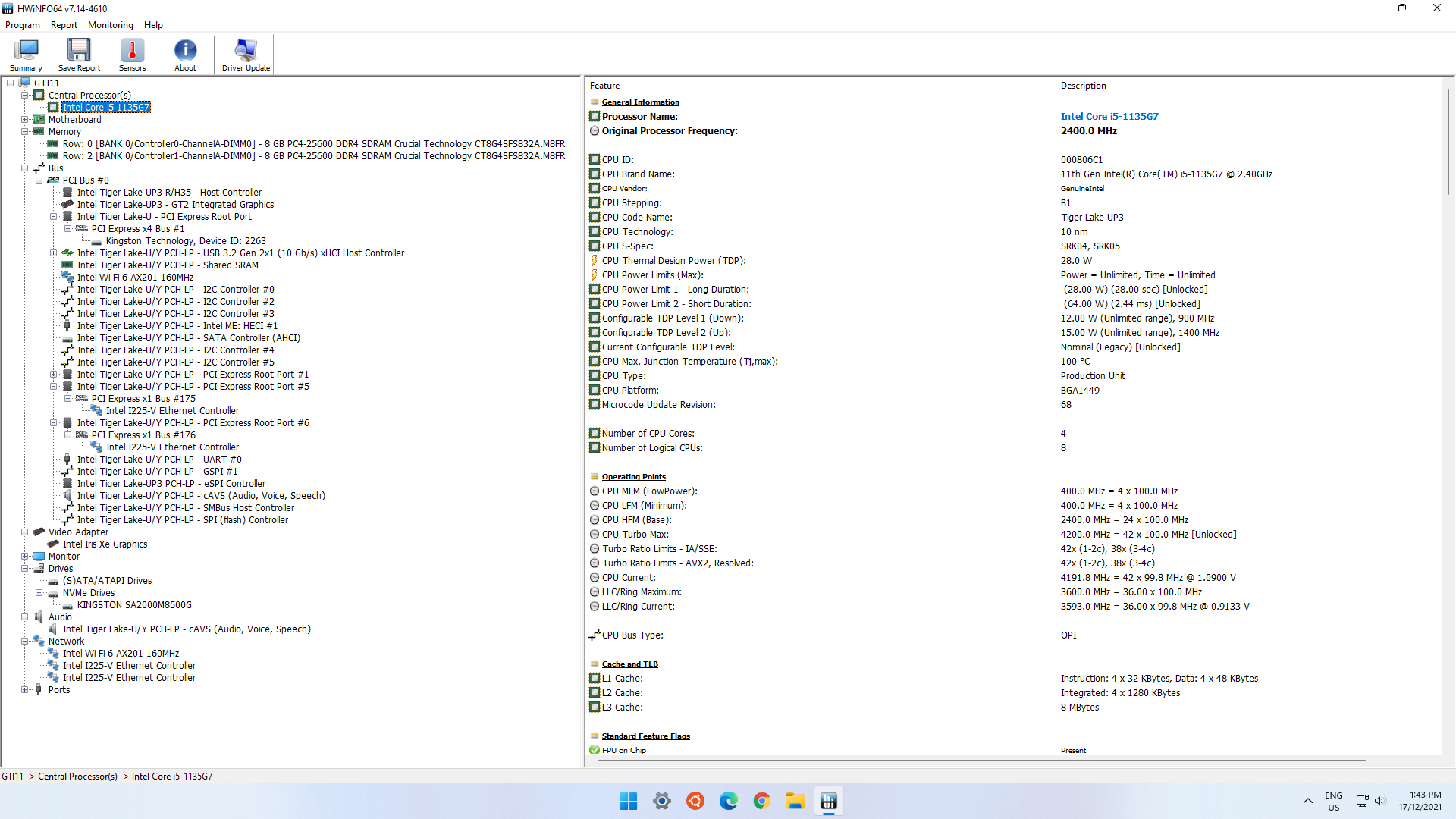The width and height of the screenshot is (1456, 819).
Task: Expand the Ports node
Action: [25, 689]
